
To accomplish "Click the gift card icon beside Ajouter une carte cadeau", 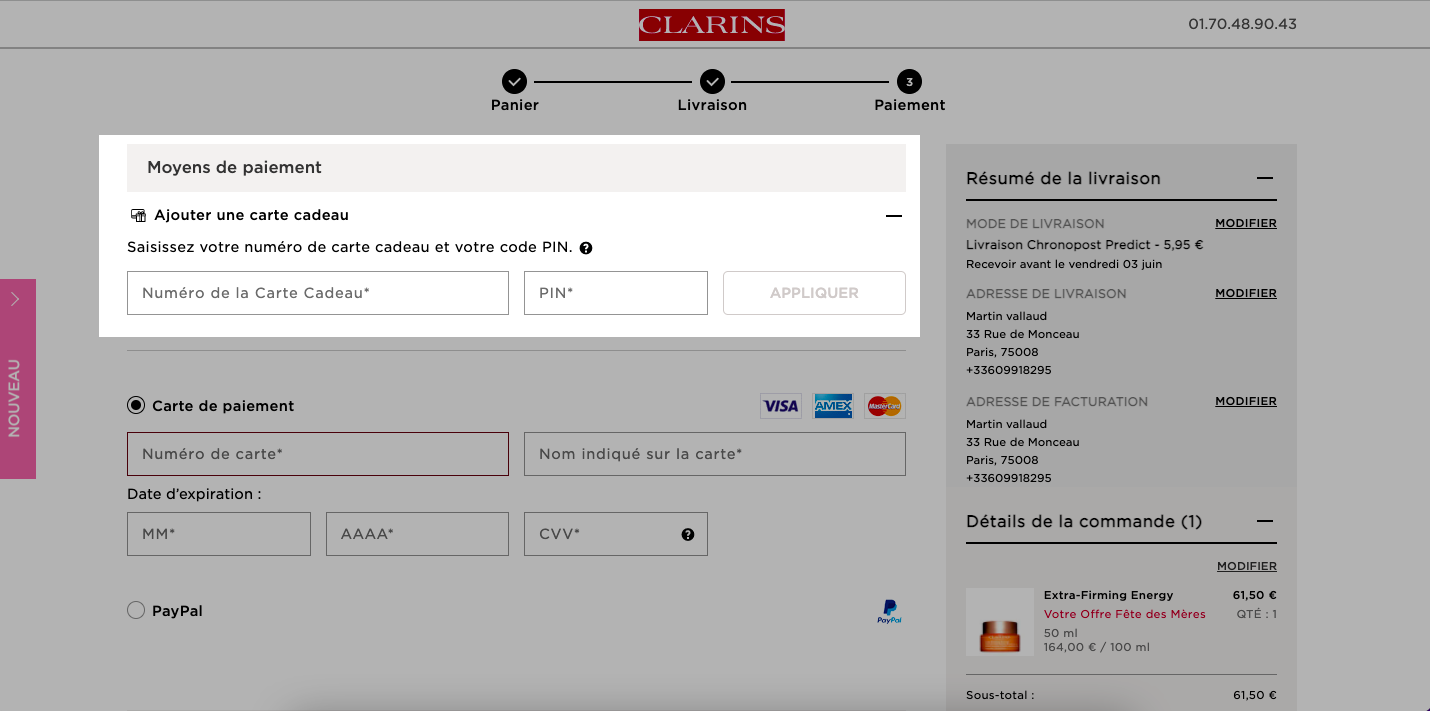I will 139,216.
